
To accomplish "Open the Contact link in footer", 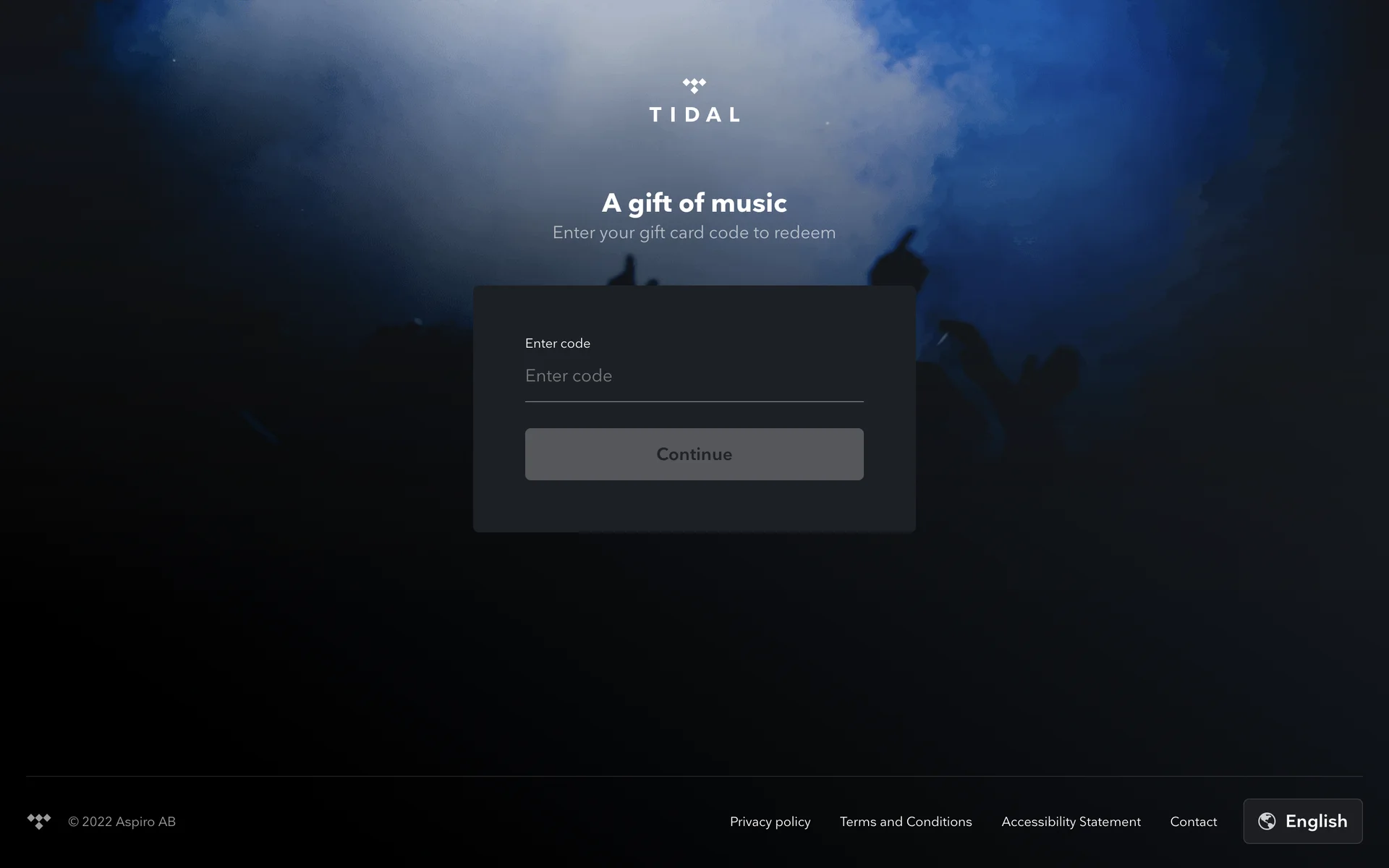I will point(1194,822).
